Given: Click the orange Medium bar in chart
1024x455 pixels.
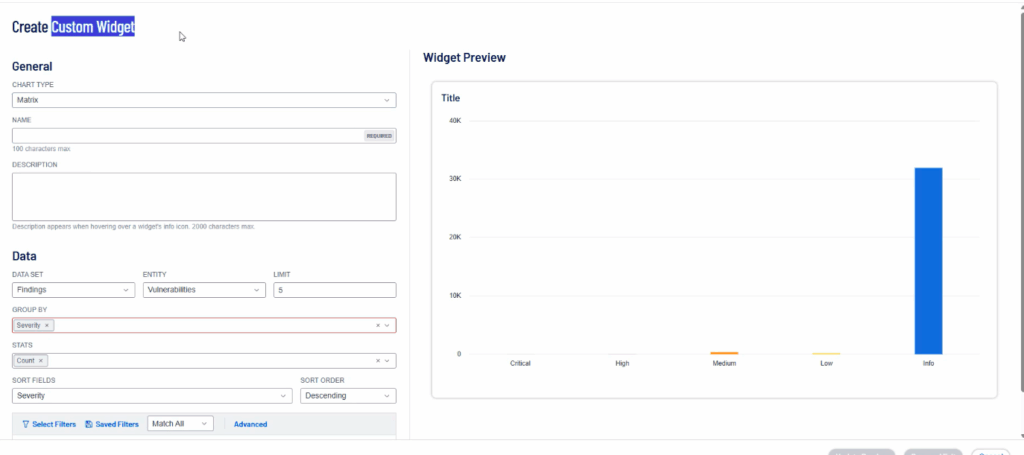Looking at the screenshot, I should (724, 353).
